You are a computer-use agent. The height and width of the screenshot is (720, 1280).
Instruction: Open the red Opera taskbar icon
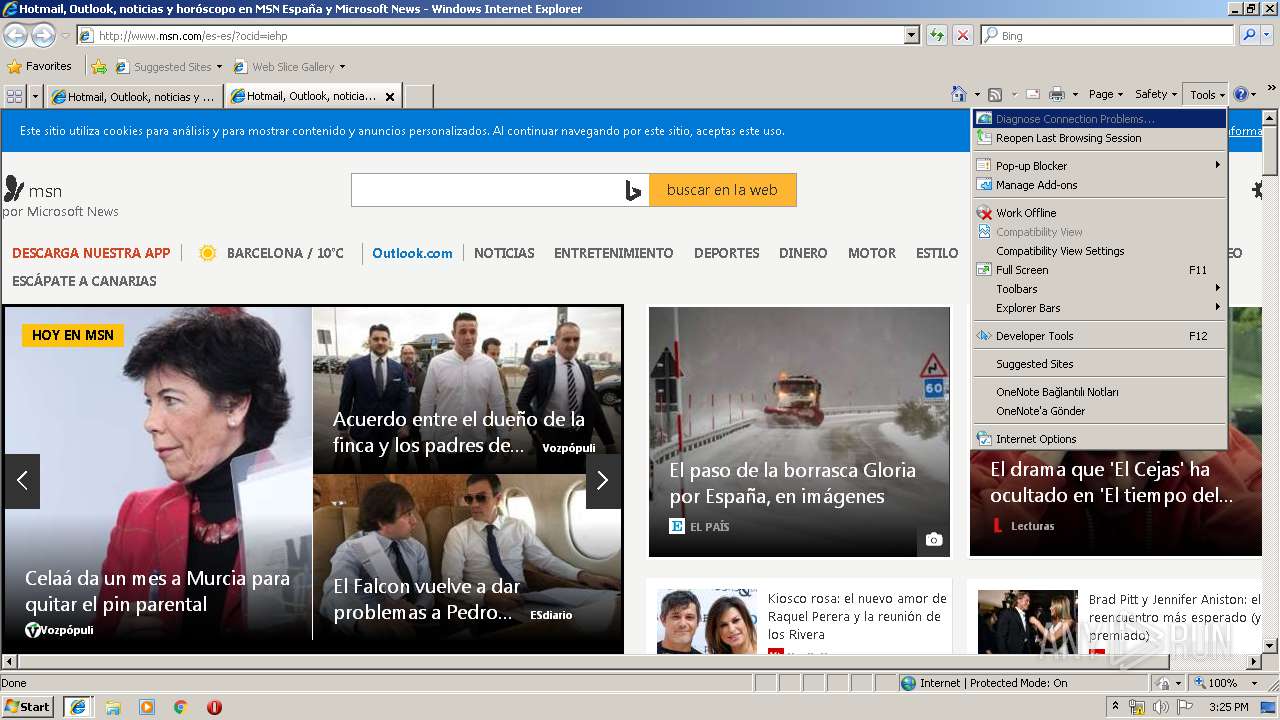coord(214,707)
